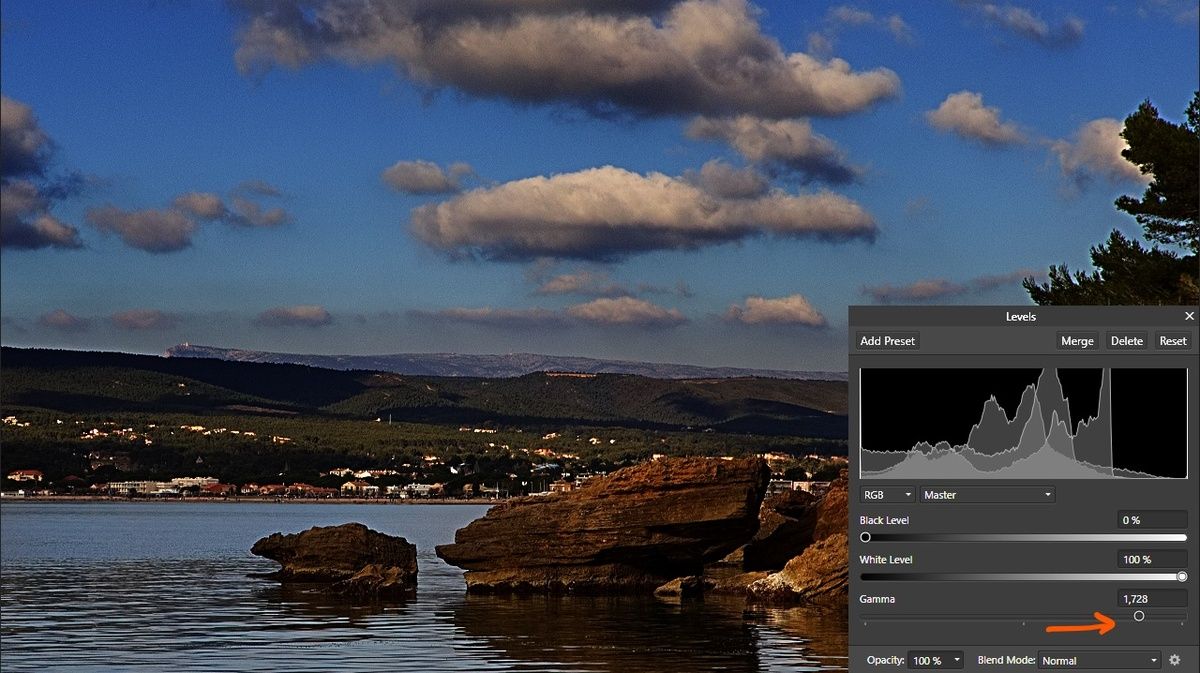Click the Add Preset button

point(888,341)
